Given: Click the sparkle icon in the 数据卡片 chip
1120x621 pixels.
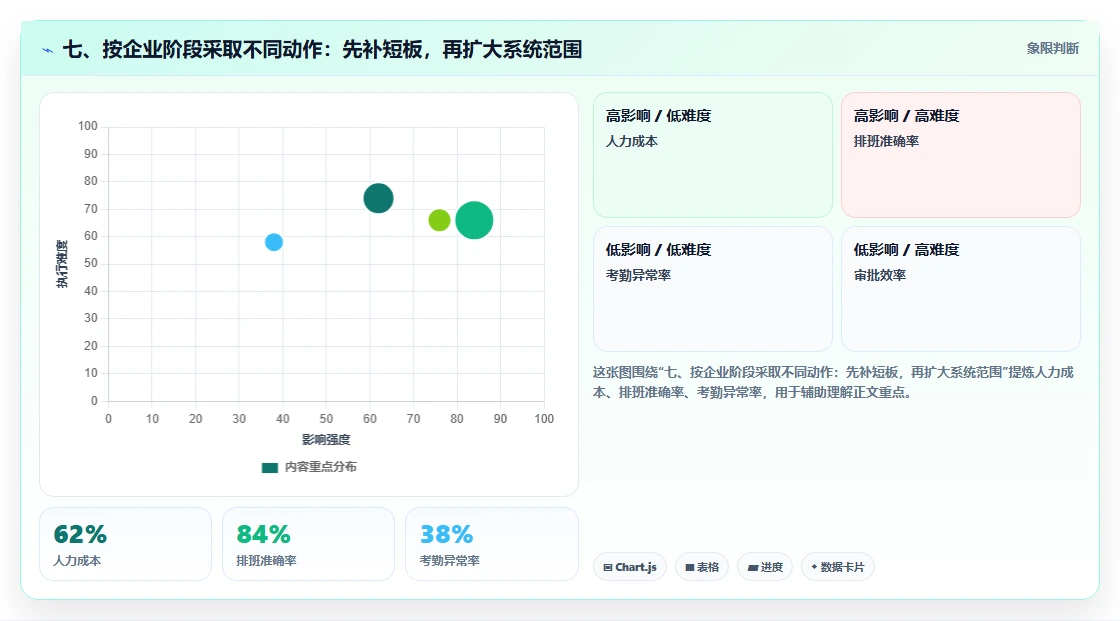Looking at the screenshot, I should pyautogui.click(x=814, y=567).
